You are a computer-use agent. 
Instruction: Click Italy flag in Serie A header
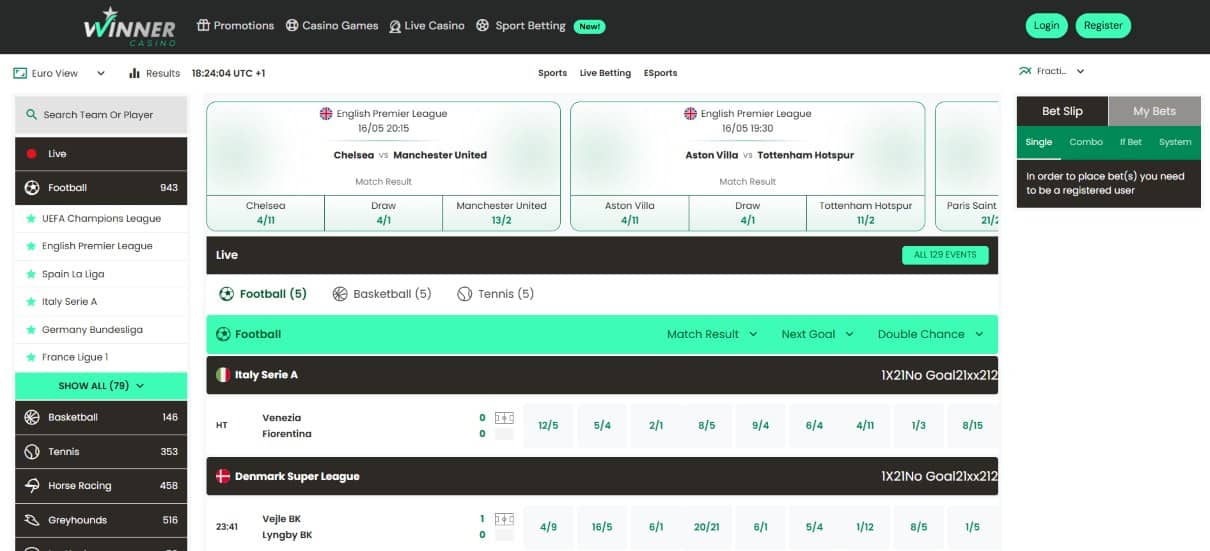(223, 375)
